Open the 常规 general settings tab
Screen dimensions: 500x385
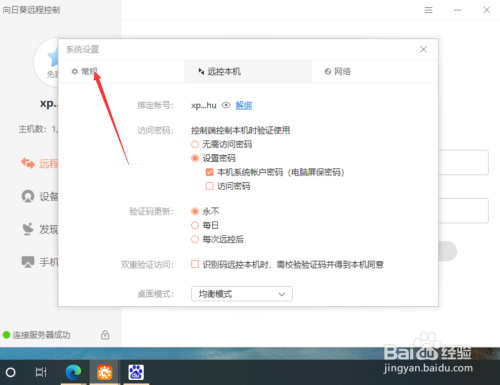[121, 71]
